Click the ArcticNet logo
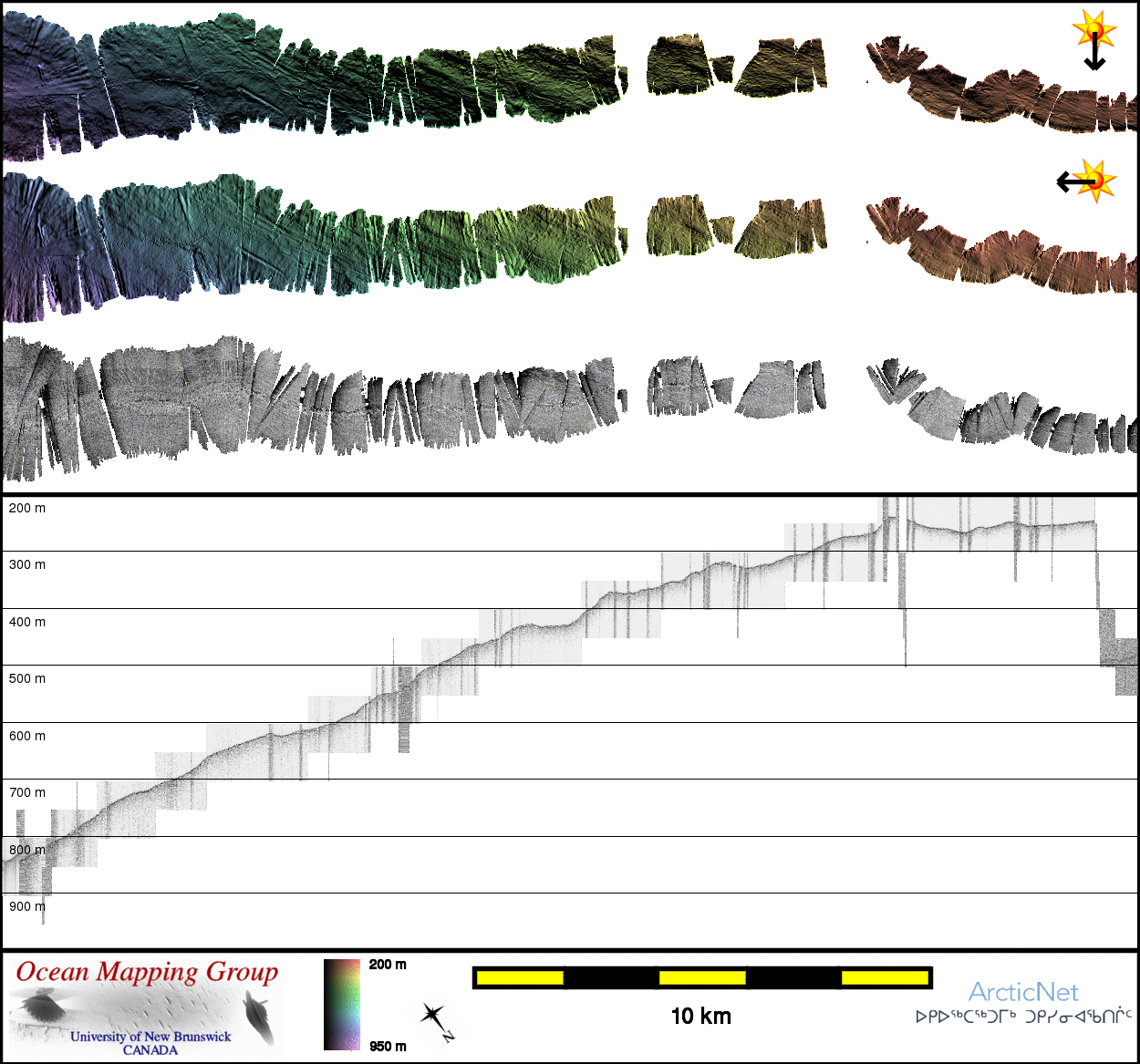Screen dimensions: 1140x1064 point(1022,992)
